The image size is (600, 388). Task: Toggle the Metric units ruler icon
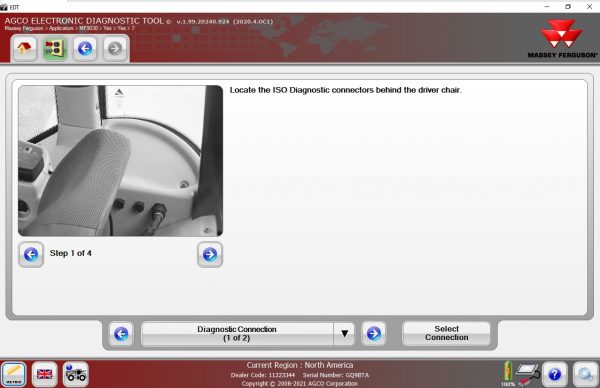pyautogui.click(x=14, y=374)
